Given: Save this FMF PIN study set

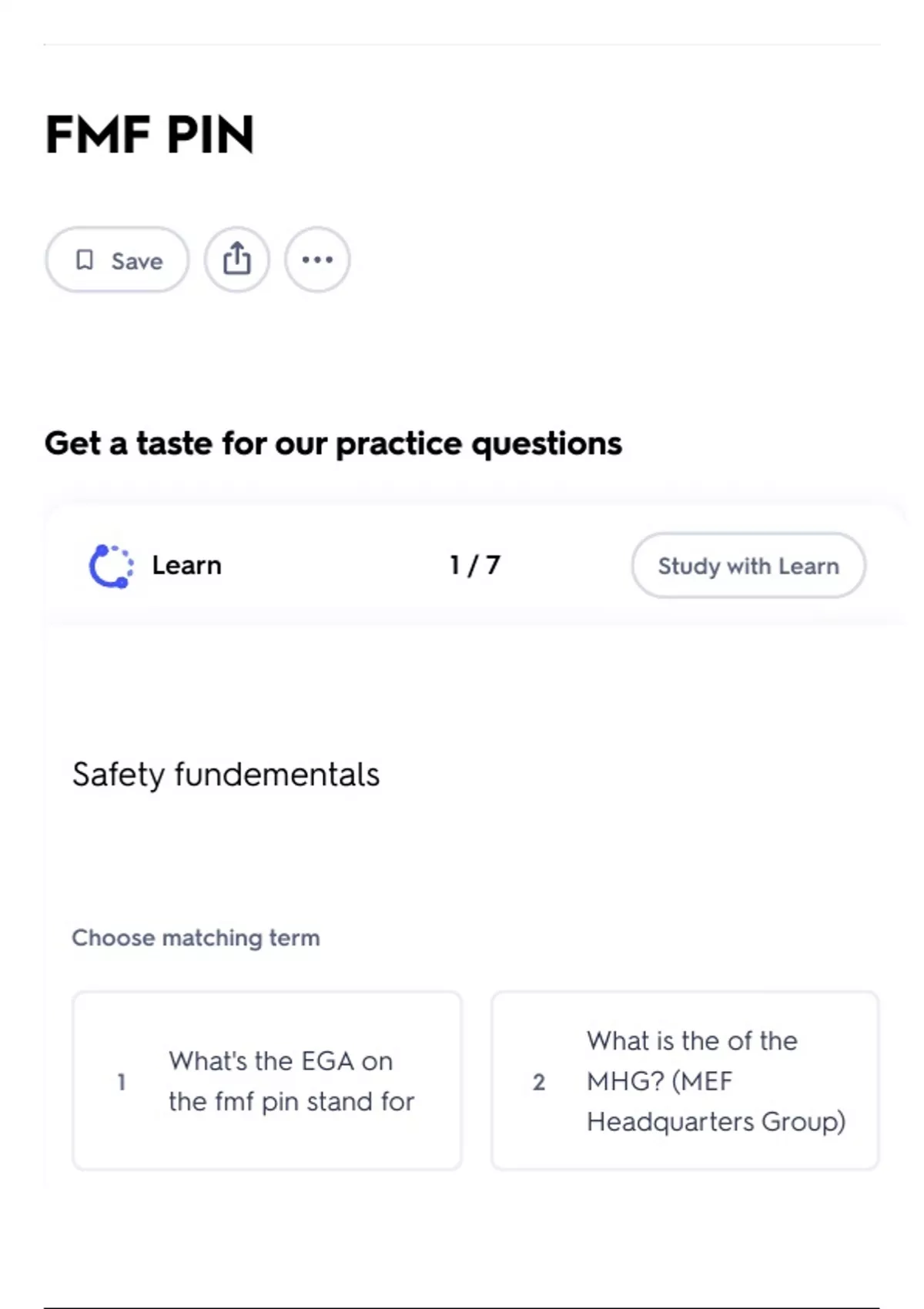Looking at the screenshot, I should click(117, 259).
